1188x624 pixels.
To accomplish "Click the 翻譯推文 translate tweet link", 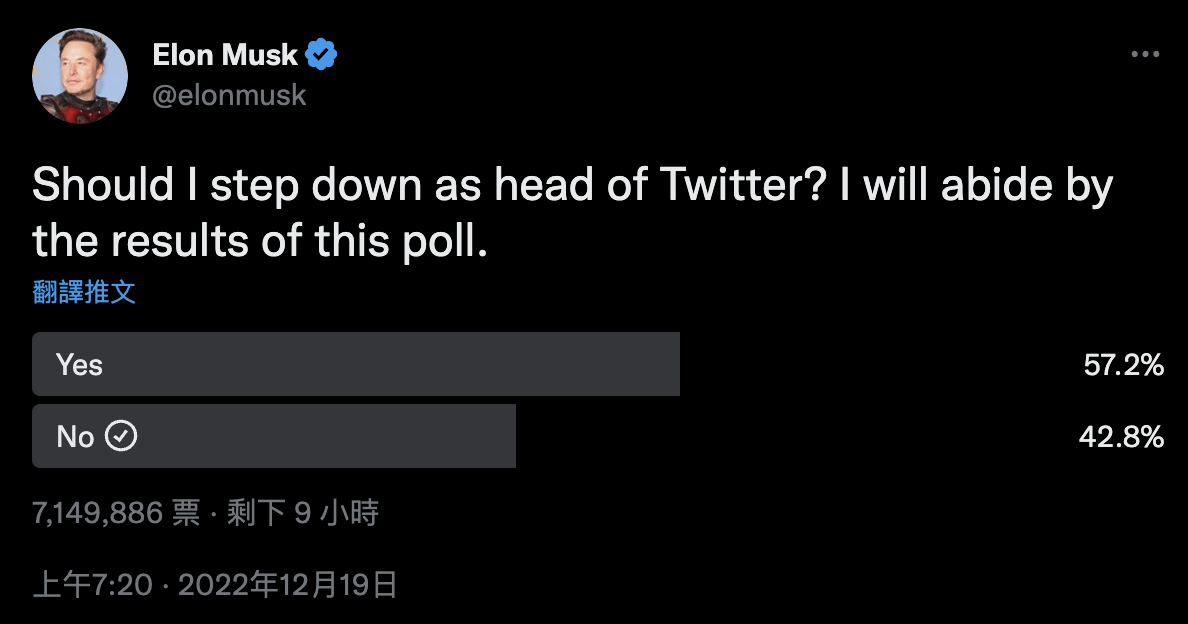I will pyautogui.click(x=84, y=292).
